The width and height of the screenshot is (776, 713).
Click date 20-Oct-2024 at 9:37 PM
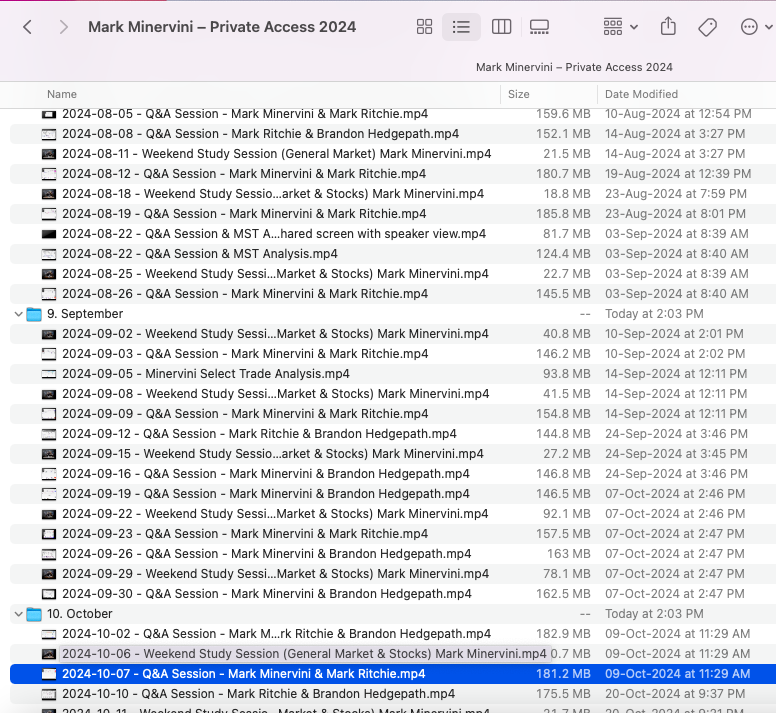(x=675, y=694)
